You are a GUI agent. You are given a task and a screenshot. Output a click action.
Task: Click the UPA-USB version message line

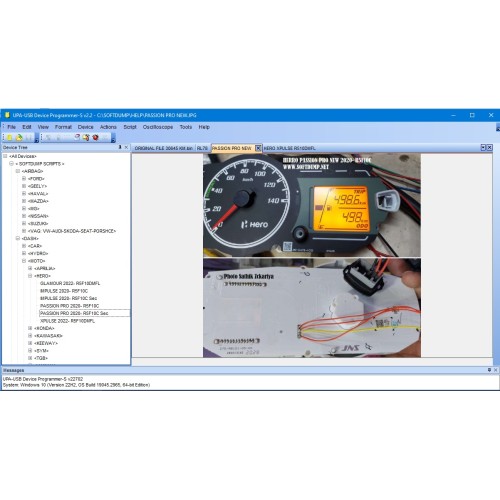(43, 379)
